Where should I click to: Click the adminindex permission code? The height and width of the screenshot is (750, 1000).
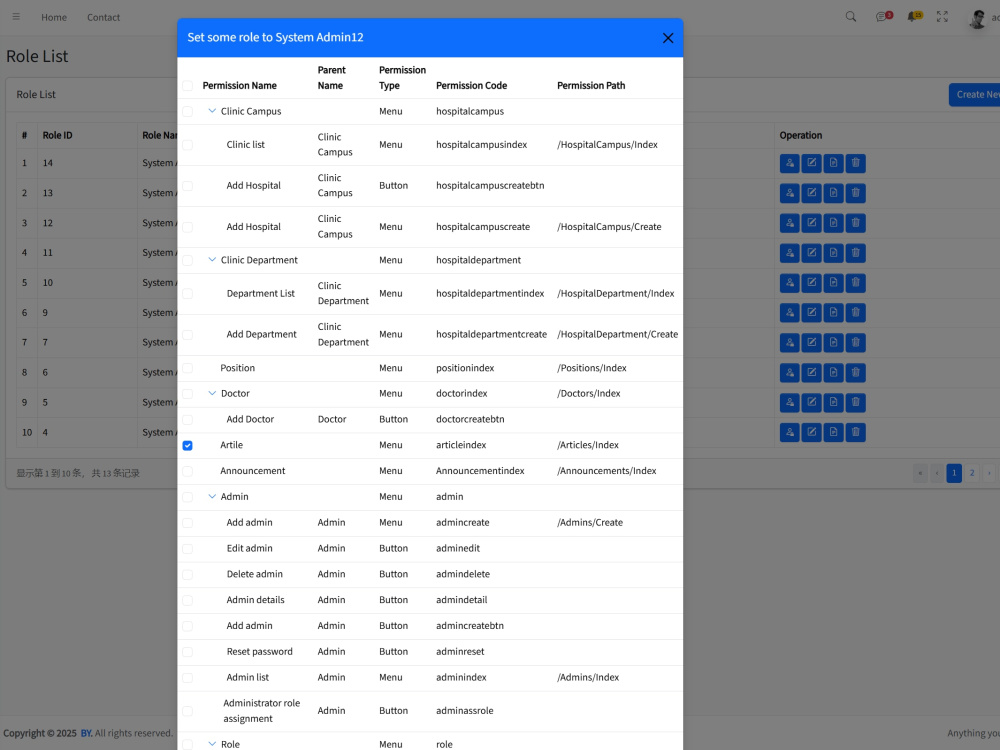(x=461, y=677)
